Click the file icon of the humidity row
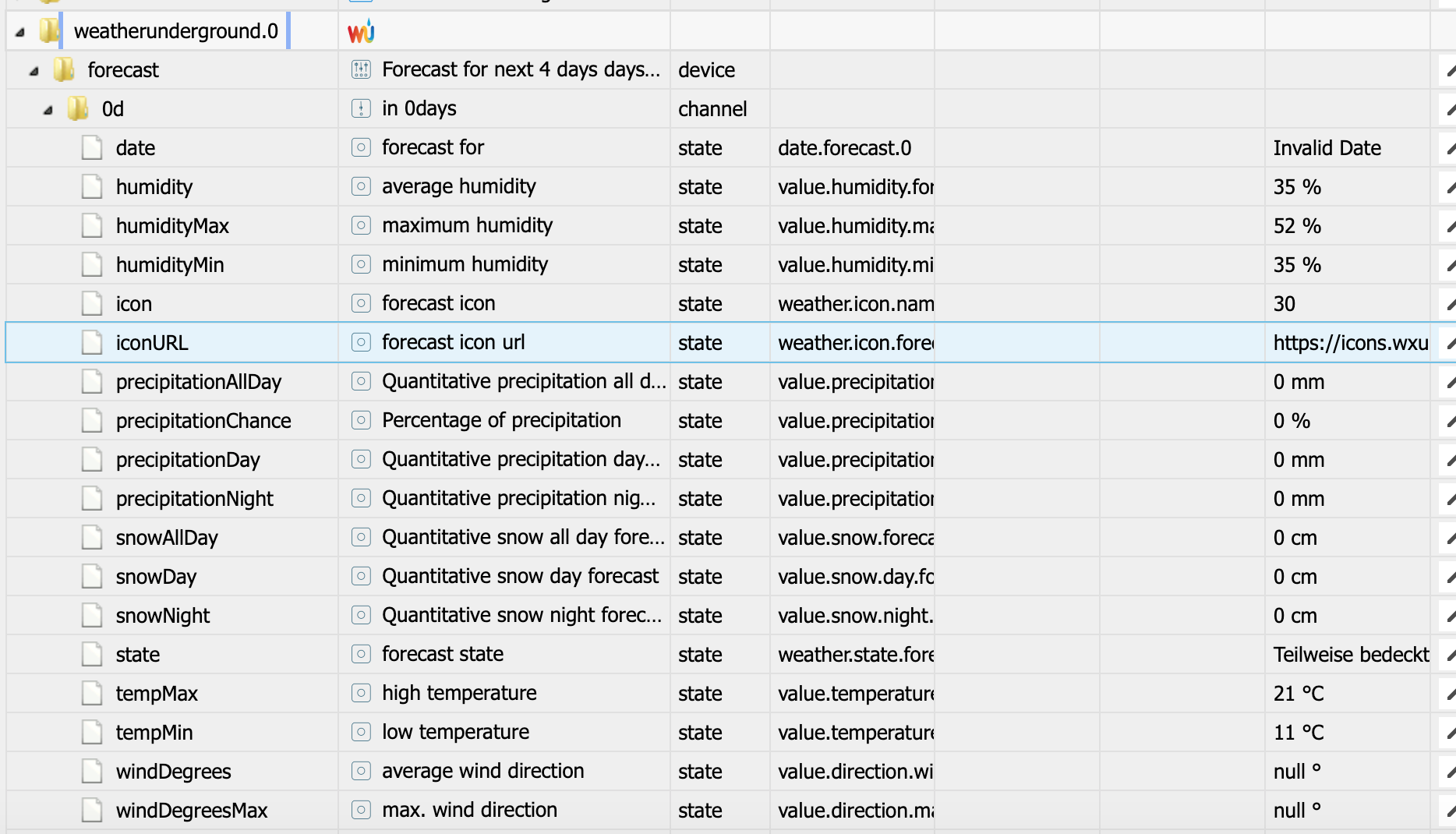This screenshot has width=1456, height=834. click(92, 186)
